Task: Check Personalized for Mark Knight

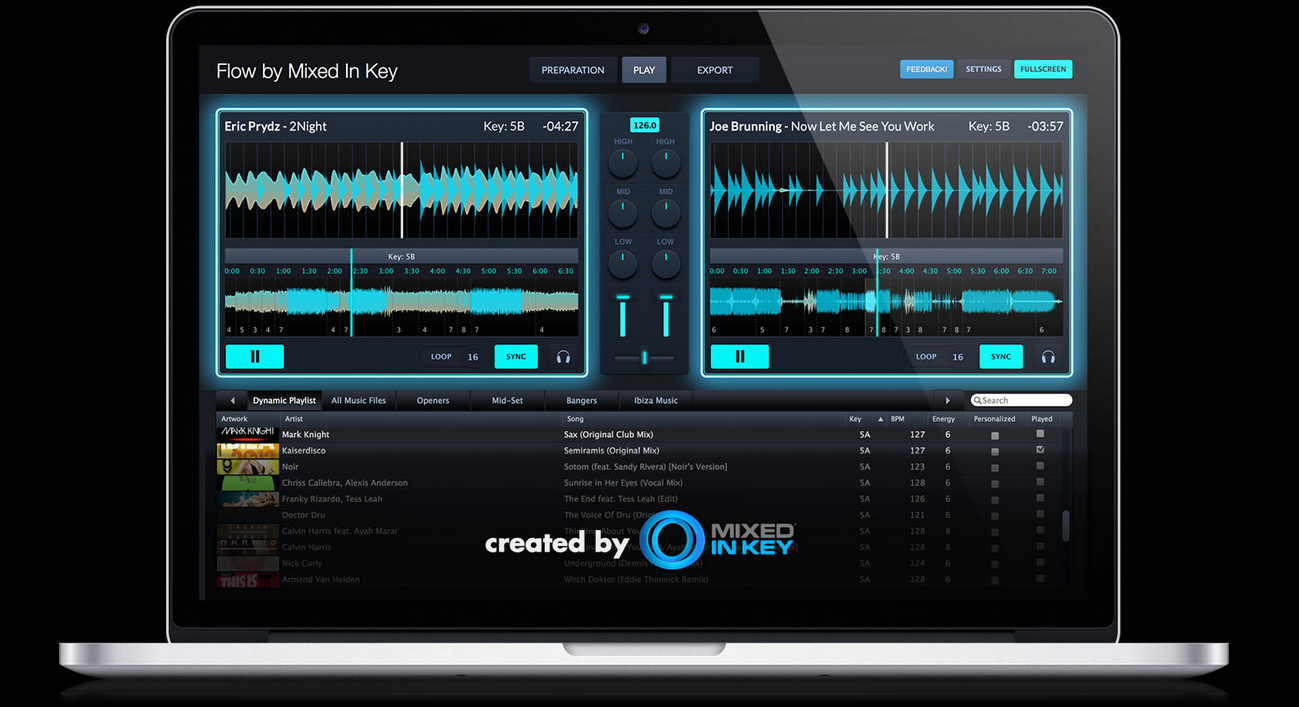Action: pyautogui.click(x=994, y=436)
